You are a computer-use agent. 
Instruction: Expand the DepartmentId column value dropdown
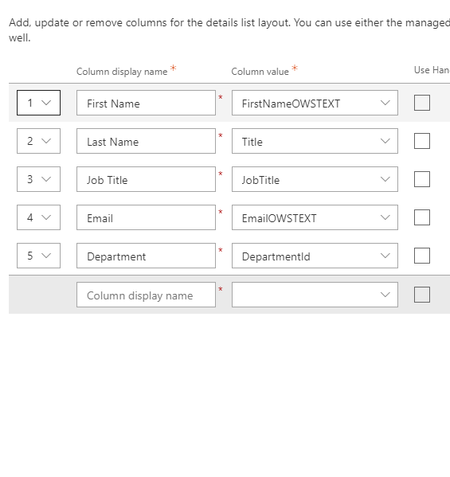coord(315,256)
